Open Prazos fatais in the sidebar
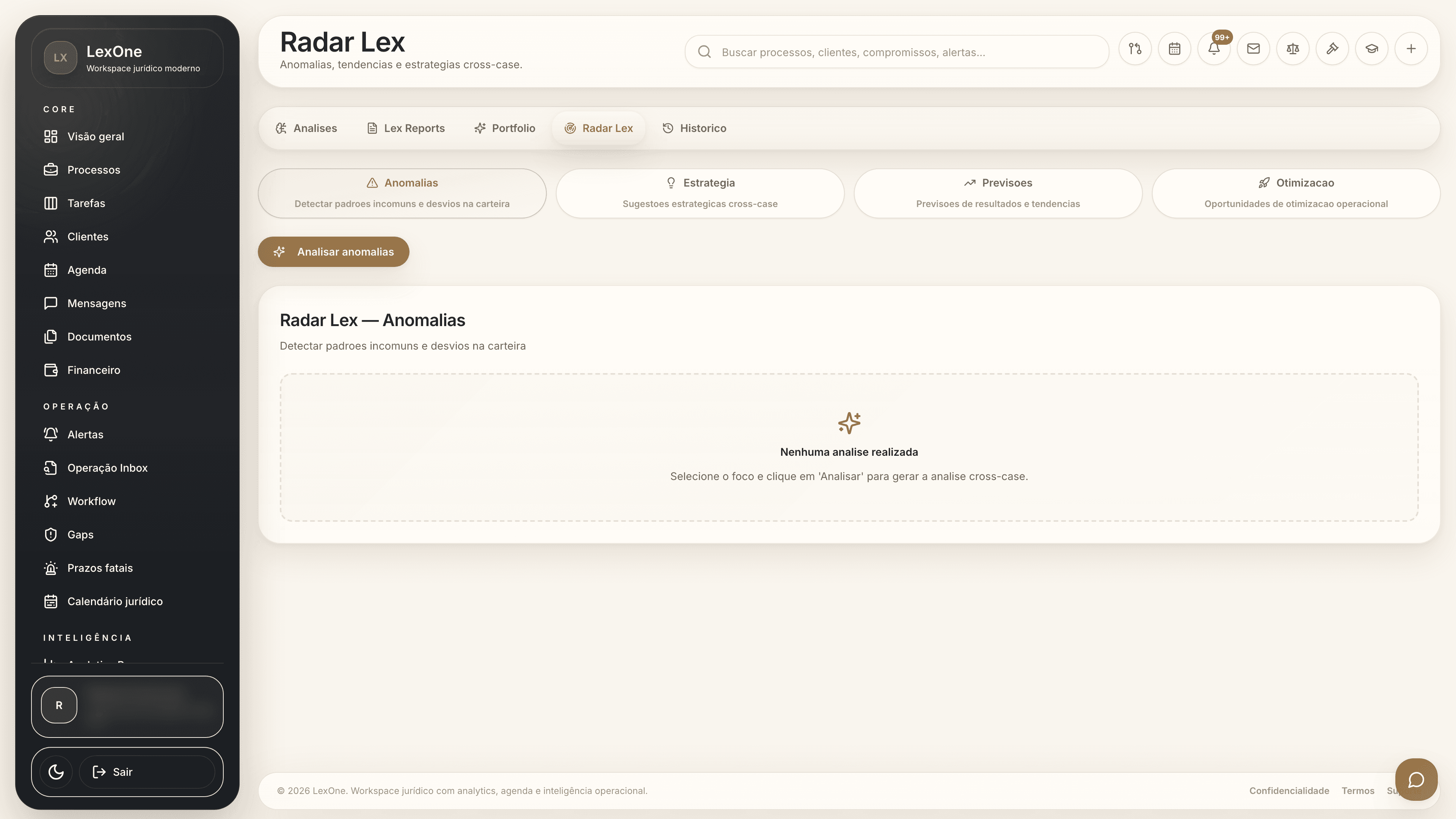The image size is (1456, 819). (100, 568)
